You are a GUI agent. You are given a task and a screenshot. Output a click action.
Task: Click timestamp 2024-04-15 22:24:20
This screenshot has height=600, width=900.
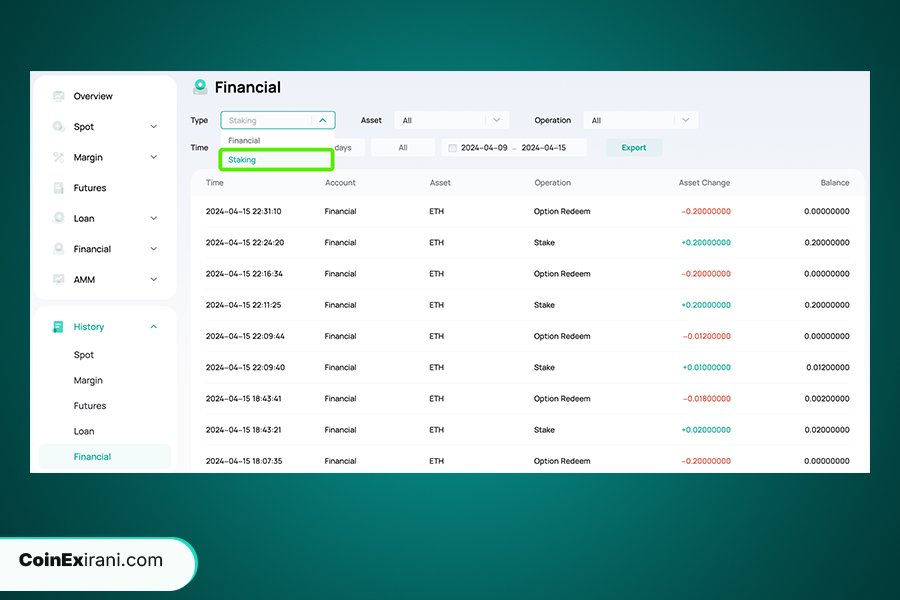click(x=245, y=242)
